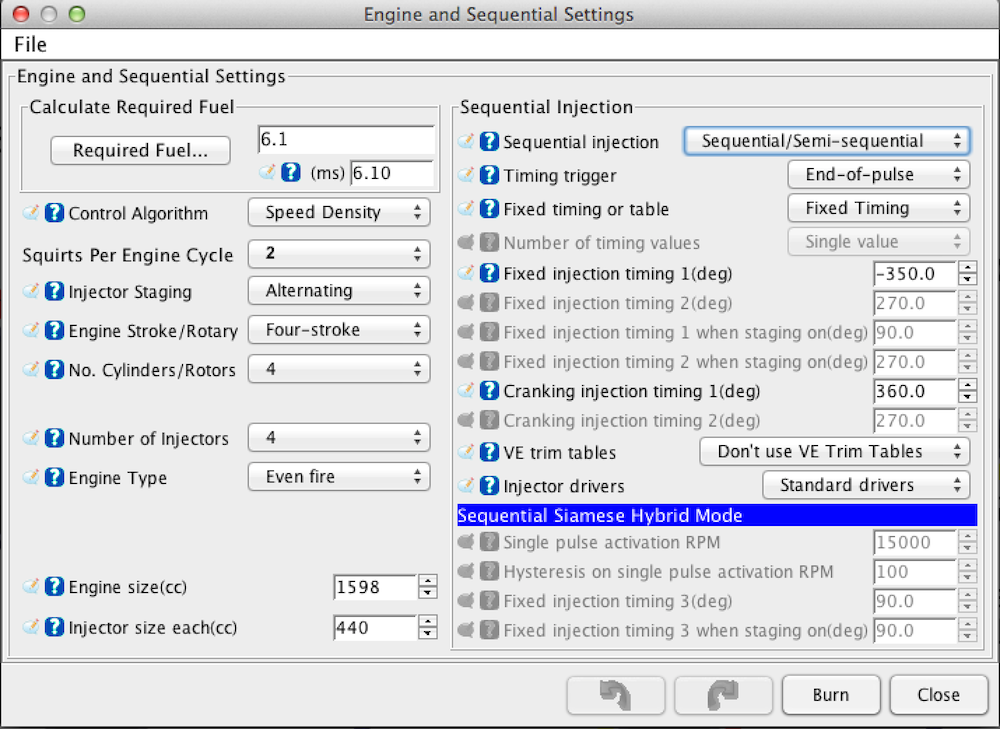Click the Close button

tap(938, 695)
